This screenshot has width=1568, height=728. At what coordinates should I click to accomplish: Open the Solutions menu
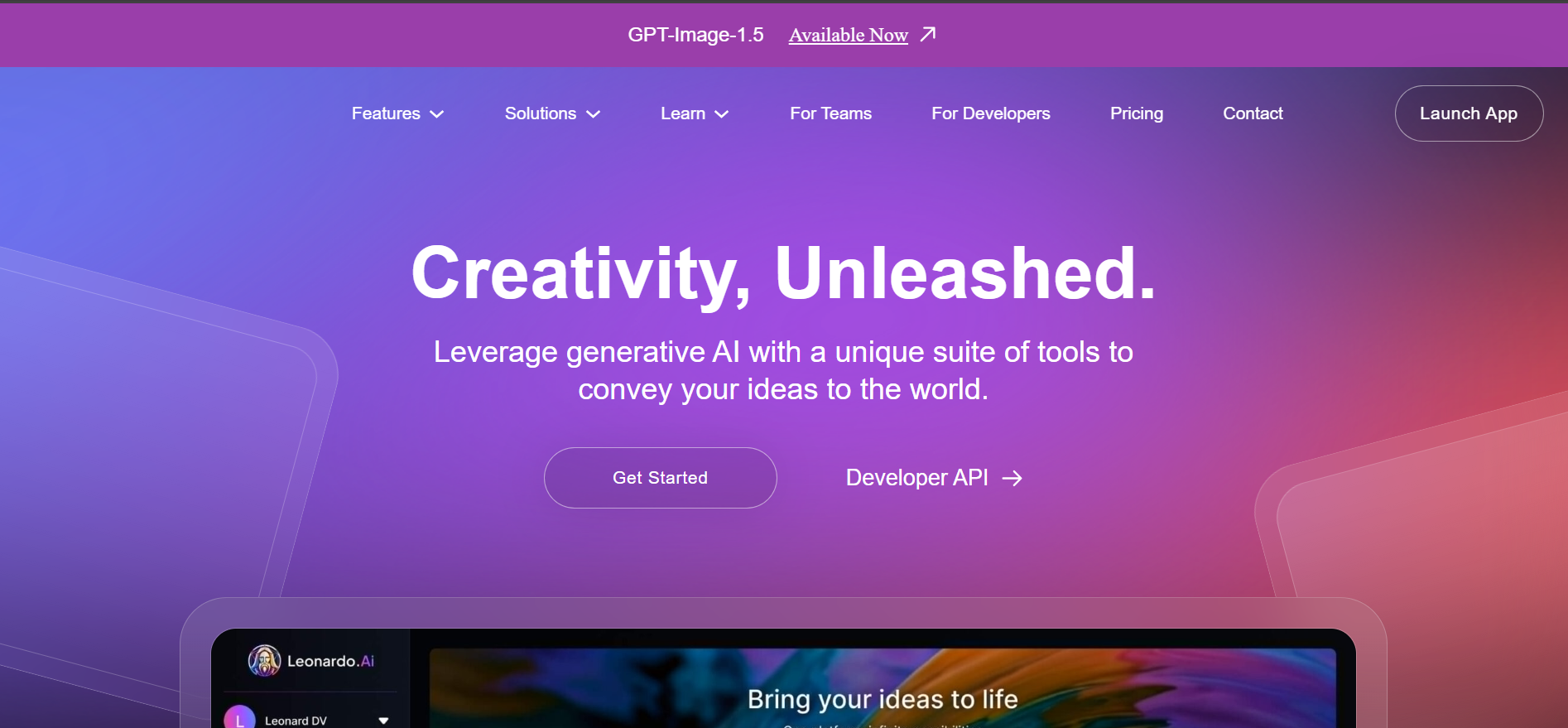(540, 113)
